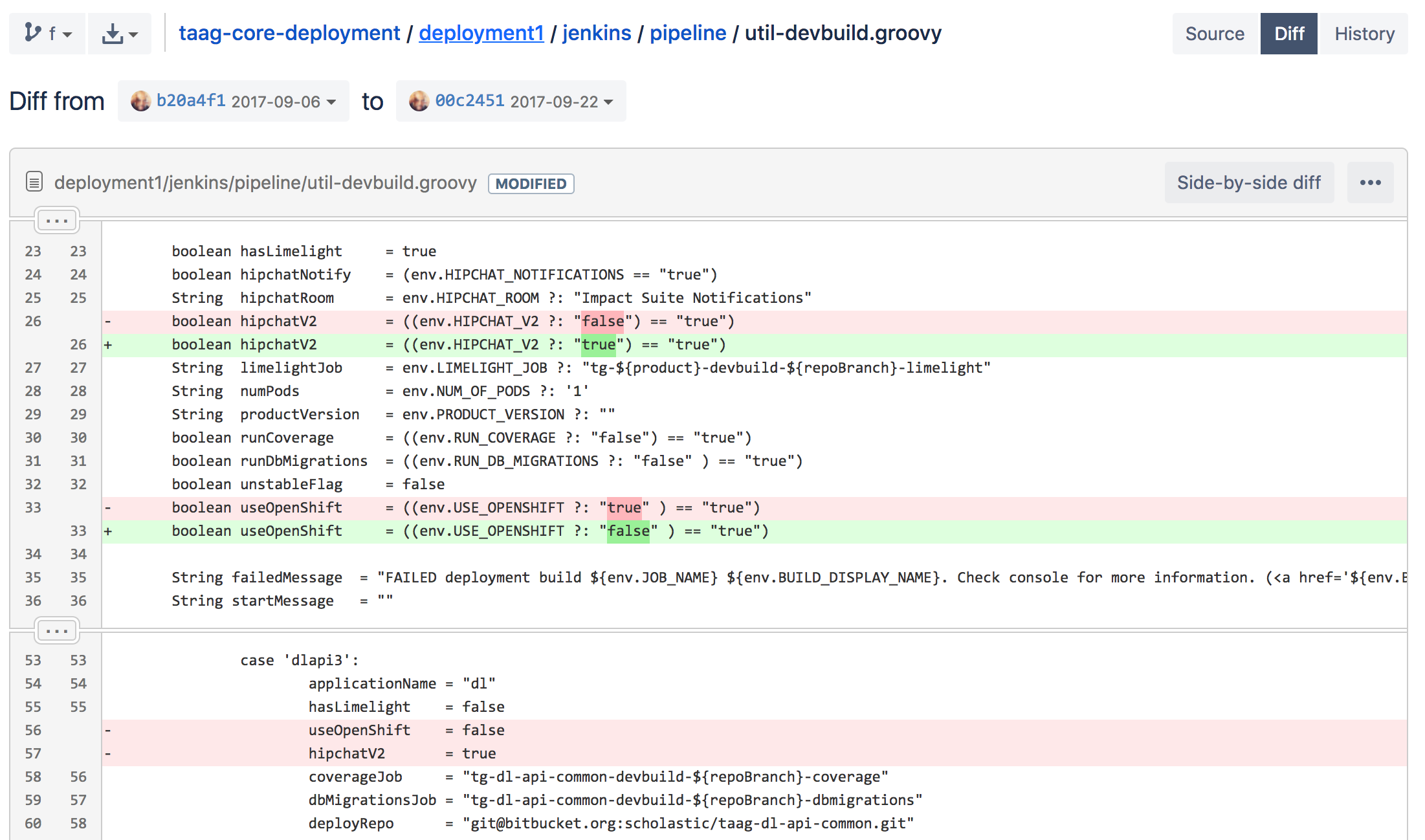Viewport: 1425px width, 840px height.
Task: Navigate to jenkins breadcrumb folder
Action: (596, 33)
